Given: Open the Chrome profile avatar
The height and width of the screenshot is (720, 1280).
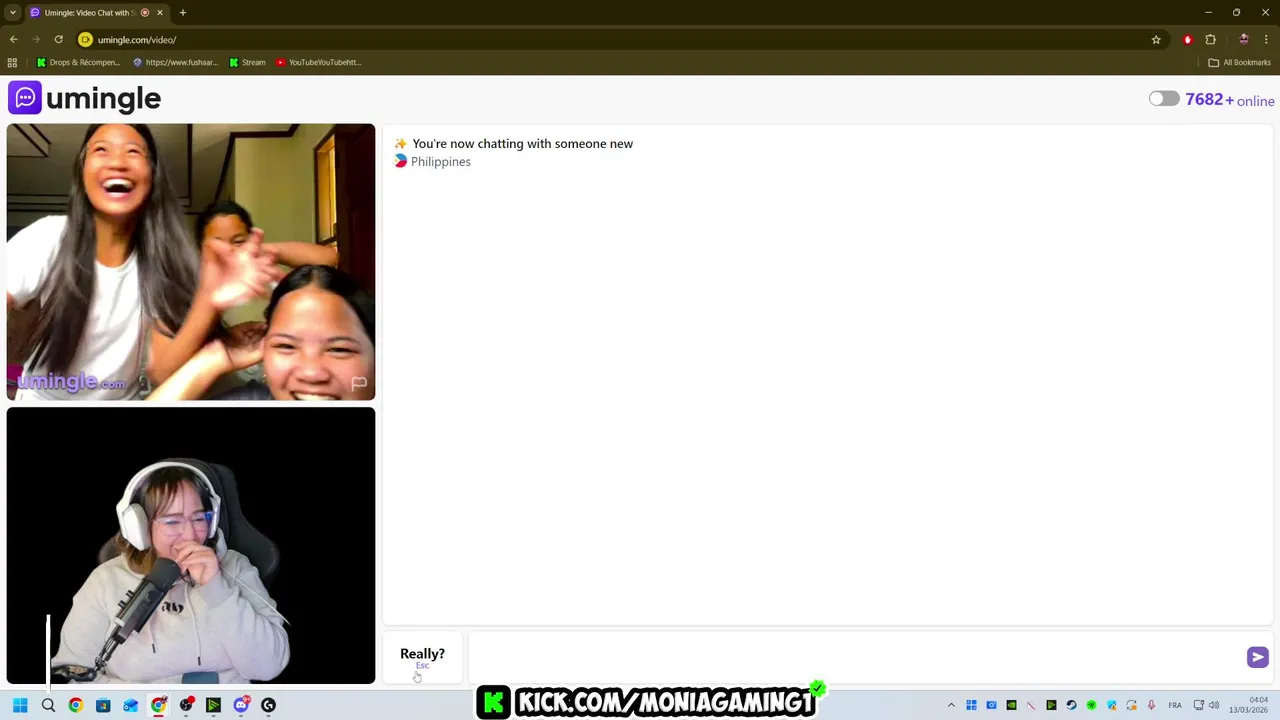Looking at the screenshot, I should coord(1243,40).
